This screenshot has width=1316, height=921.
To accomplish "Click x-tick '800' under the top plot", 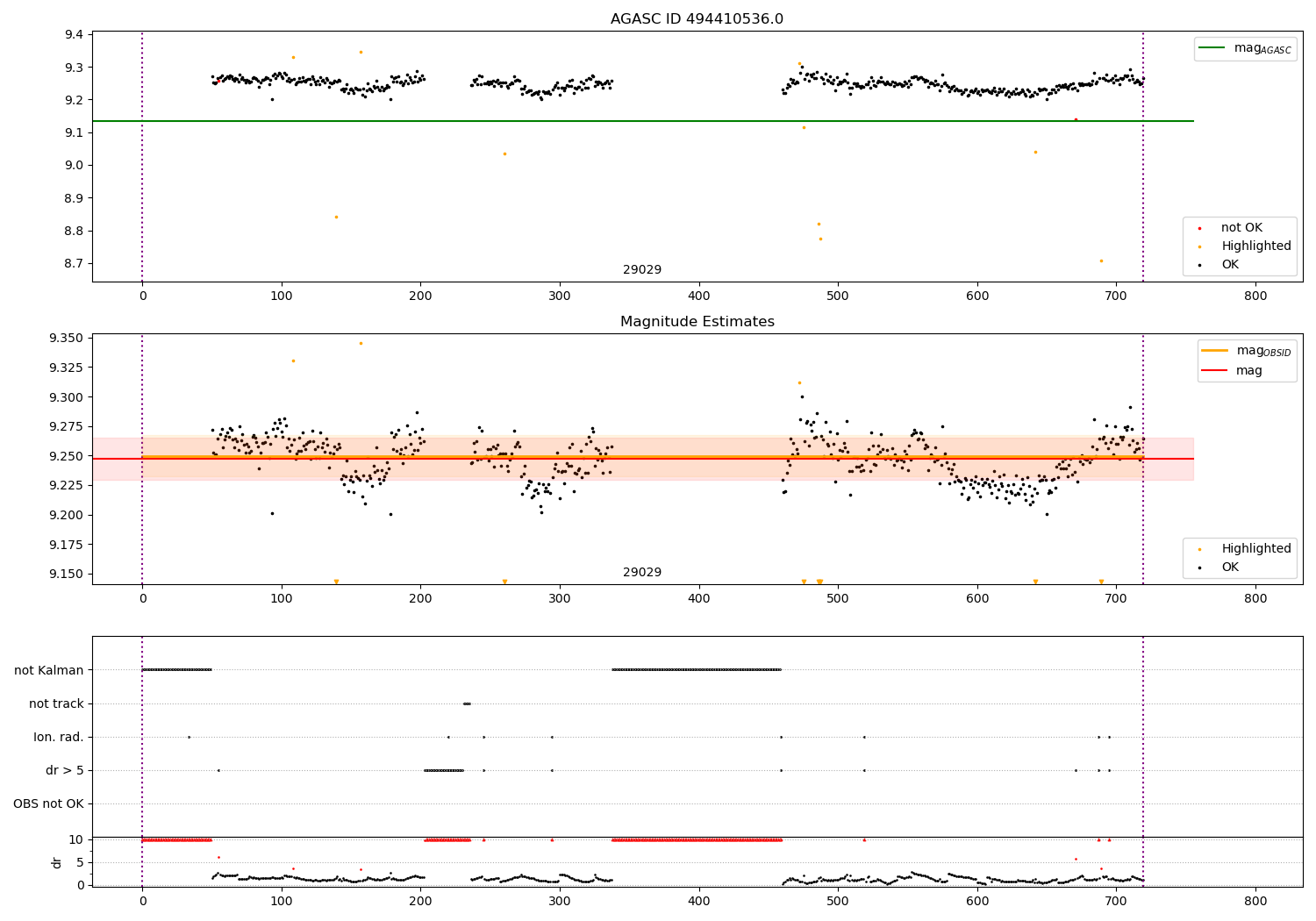I will (x=1255, y=296).
